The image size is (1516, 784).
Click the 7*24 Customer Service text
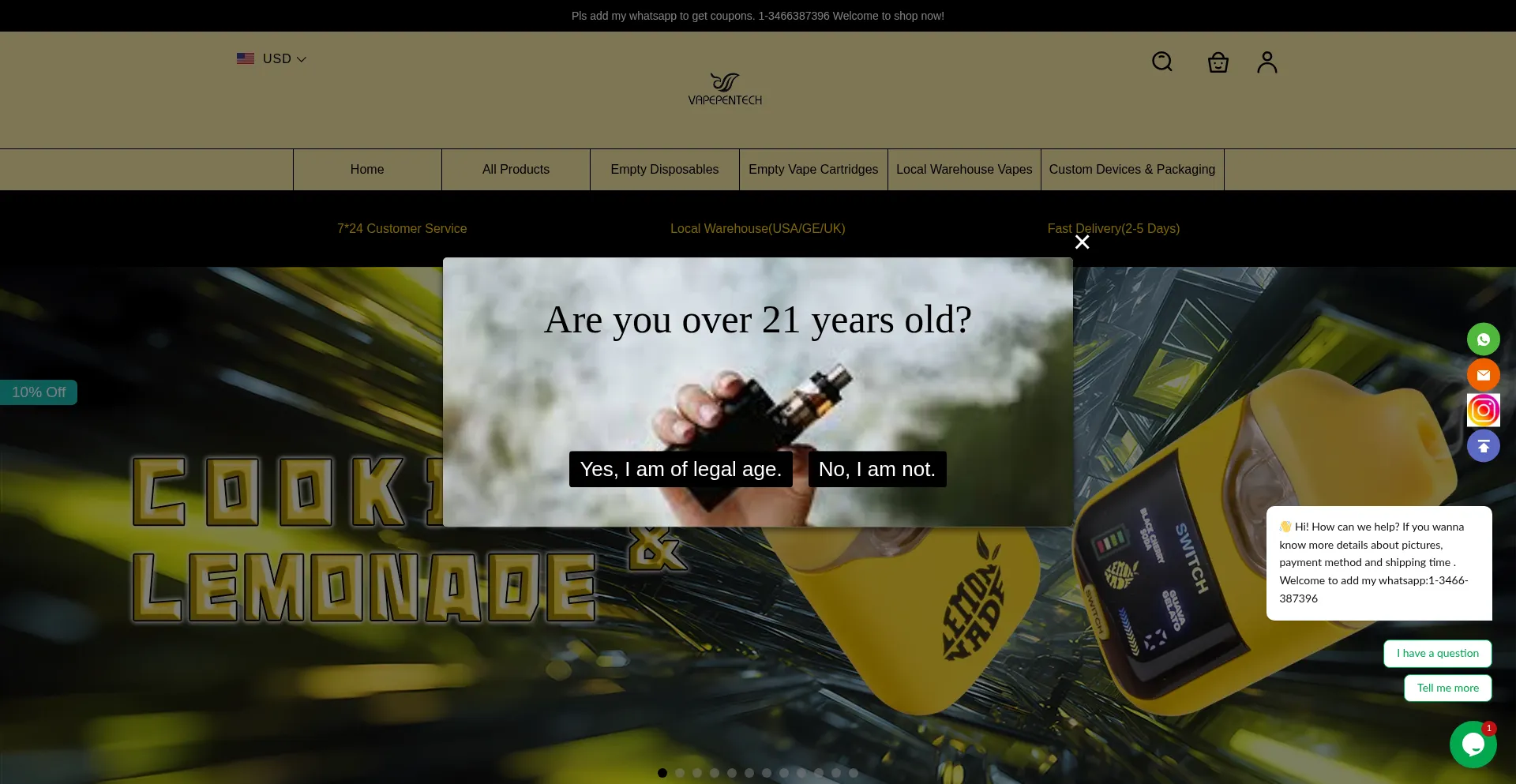402,228
